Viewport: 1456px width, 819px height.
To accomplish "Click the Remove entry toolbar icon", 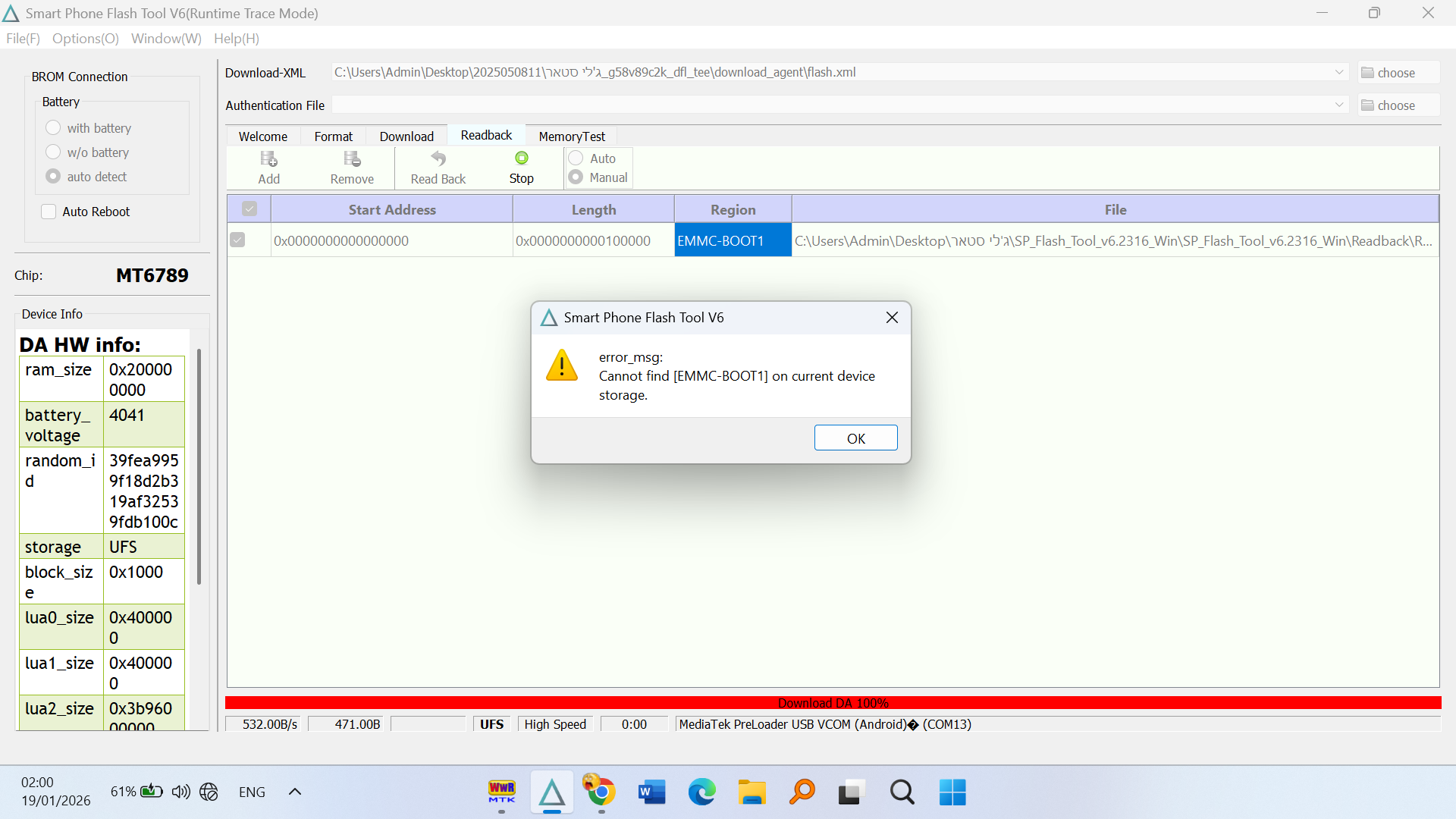I will coord(352,159).
